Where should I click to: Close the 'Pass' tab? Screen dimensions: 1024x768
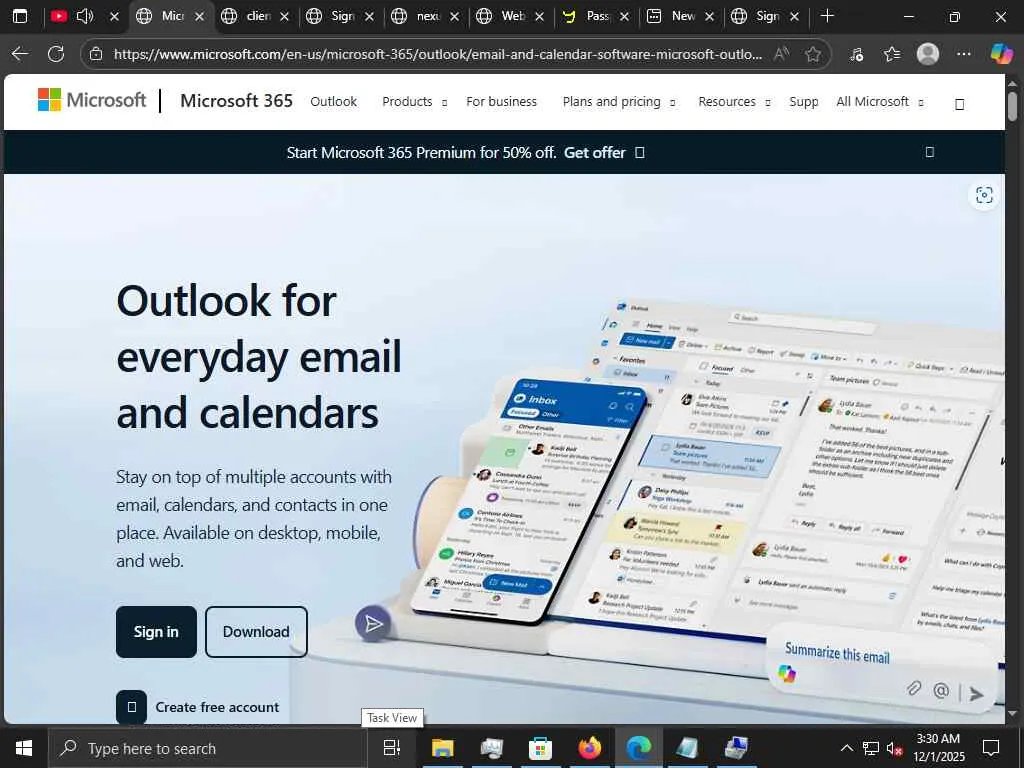click(624, 16)
